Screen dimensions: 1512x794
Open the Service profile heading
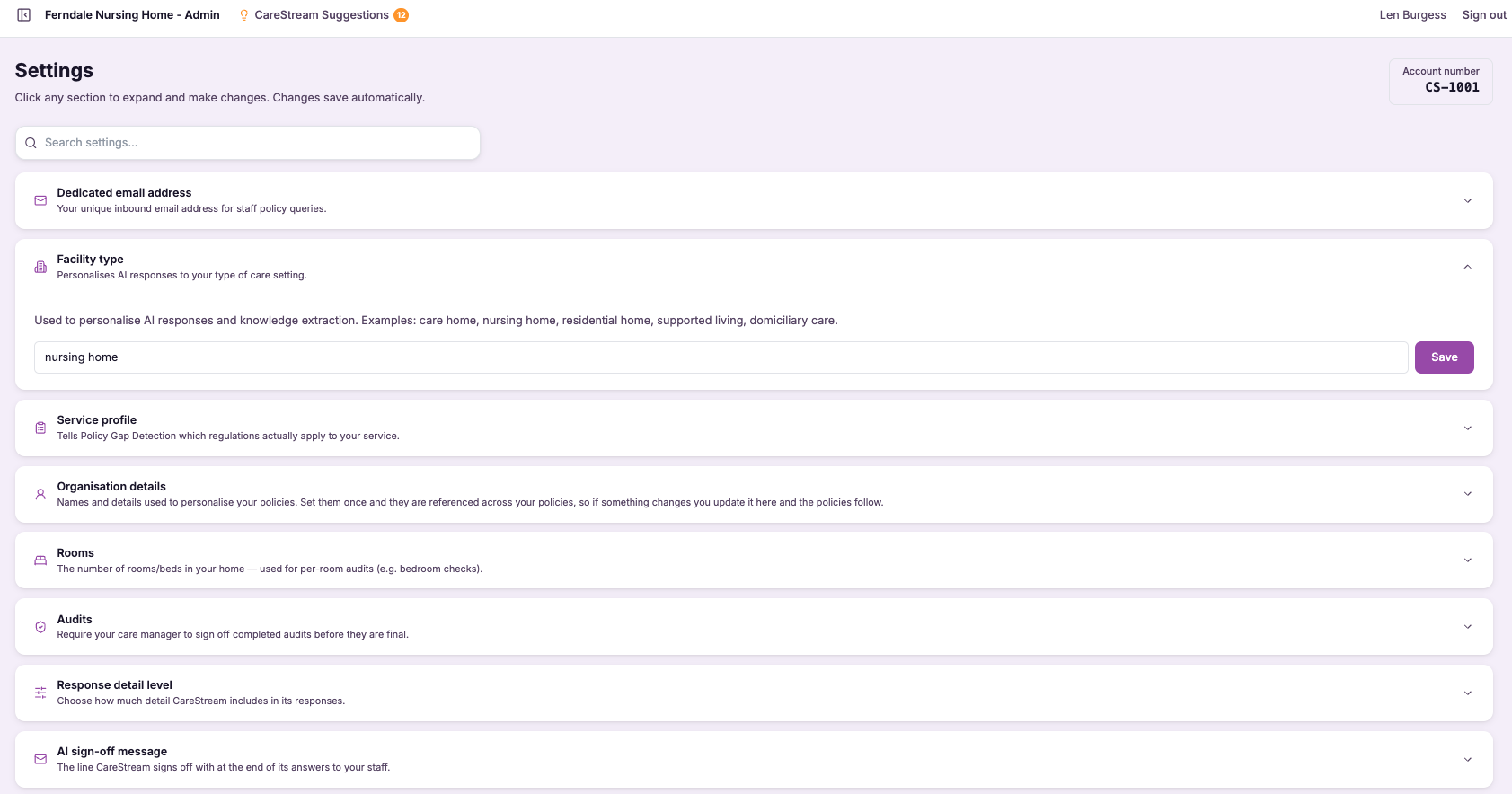point(96,420)
